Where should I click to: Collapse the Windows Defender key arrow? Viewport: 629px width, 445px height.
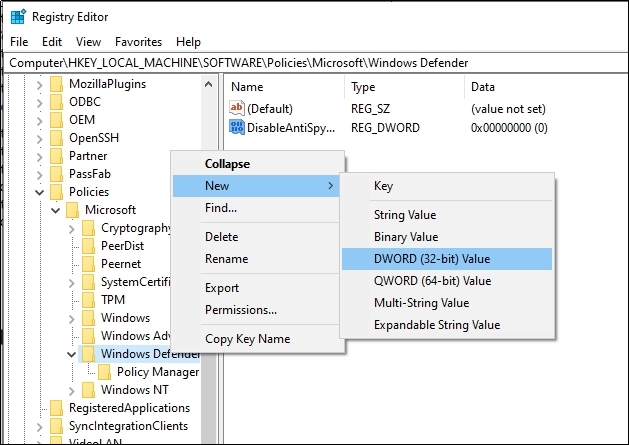(x=71, y=354)
